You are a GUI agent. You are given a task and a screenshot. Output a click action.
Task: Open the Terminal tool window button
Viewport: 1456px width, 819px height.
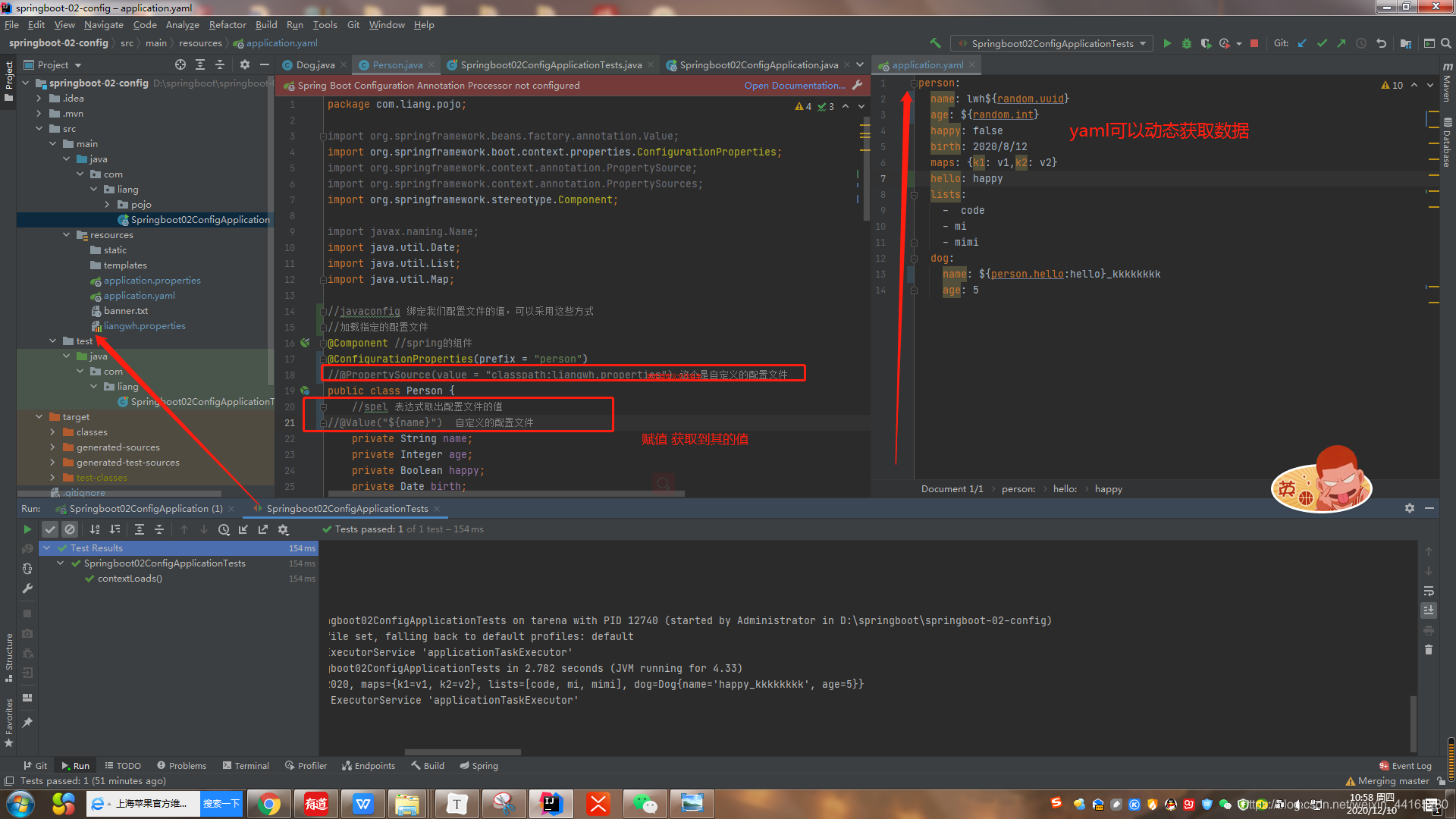[x=246, y=766]
